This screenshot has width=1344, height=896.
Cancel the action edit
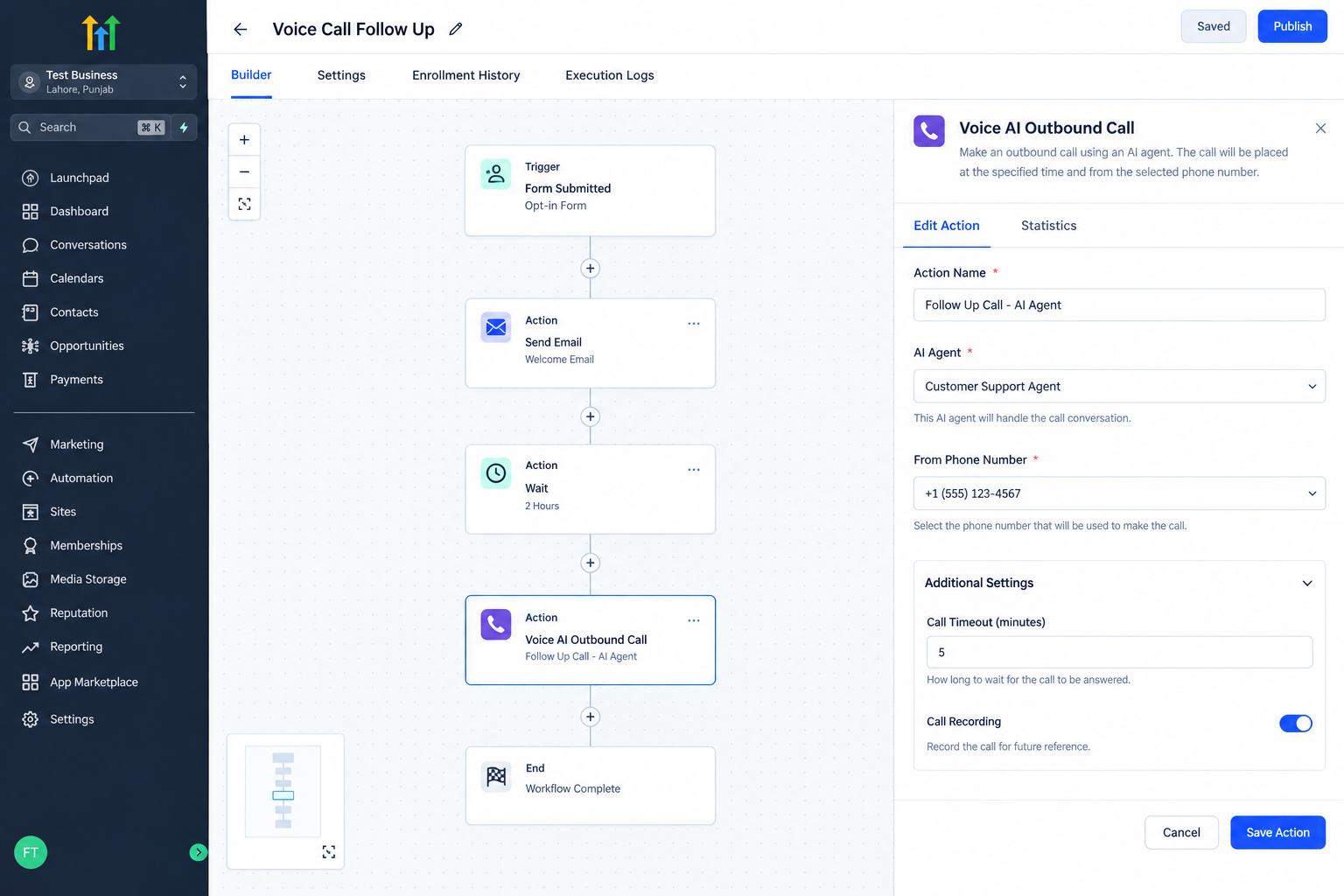pyautogui.click(x=1181, y=832)
